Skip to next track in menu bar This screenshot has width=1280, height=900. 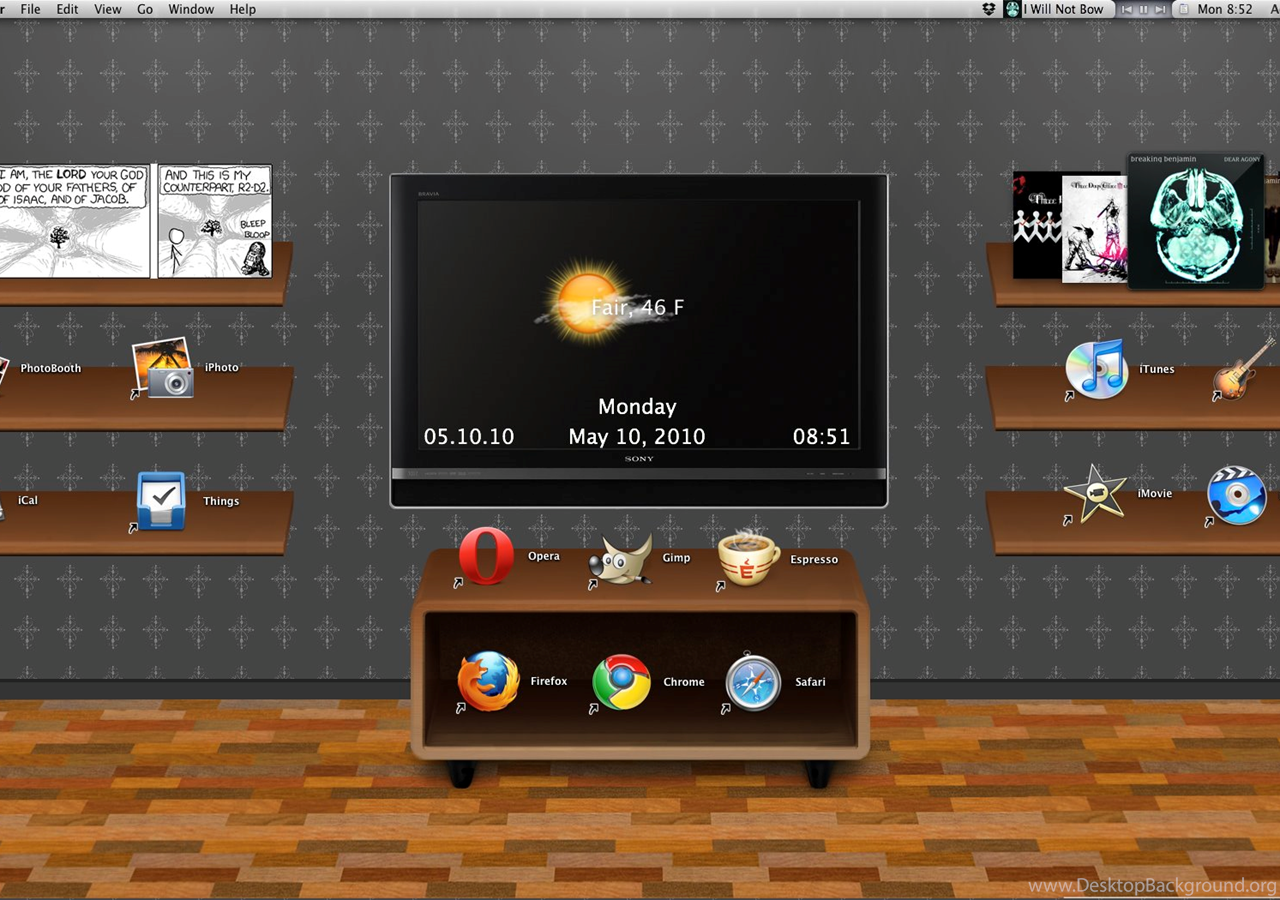(1160, 9)
